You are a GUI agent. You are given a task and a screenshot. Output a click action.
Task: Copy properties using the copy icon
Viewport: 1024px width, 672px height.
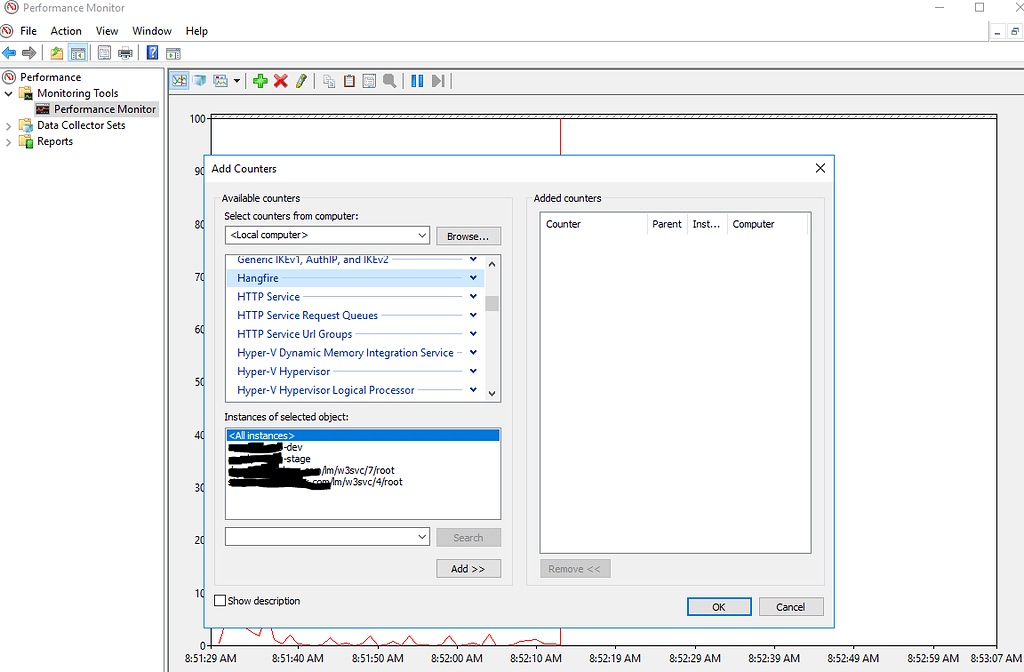tap(329, 81)
